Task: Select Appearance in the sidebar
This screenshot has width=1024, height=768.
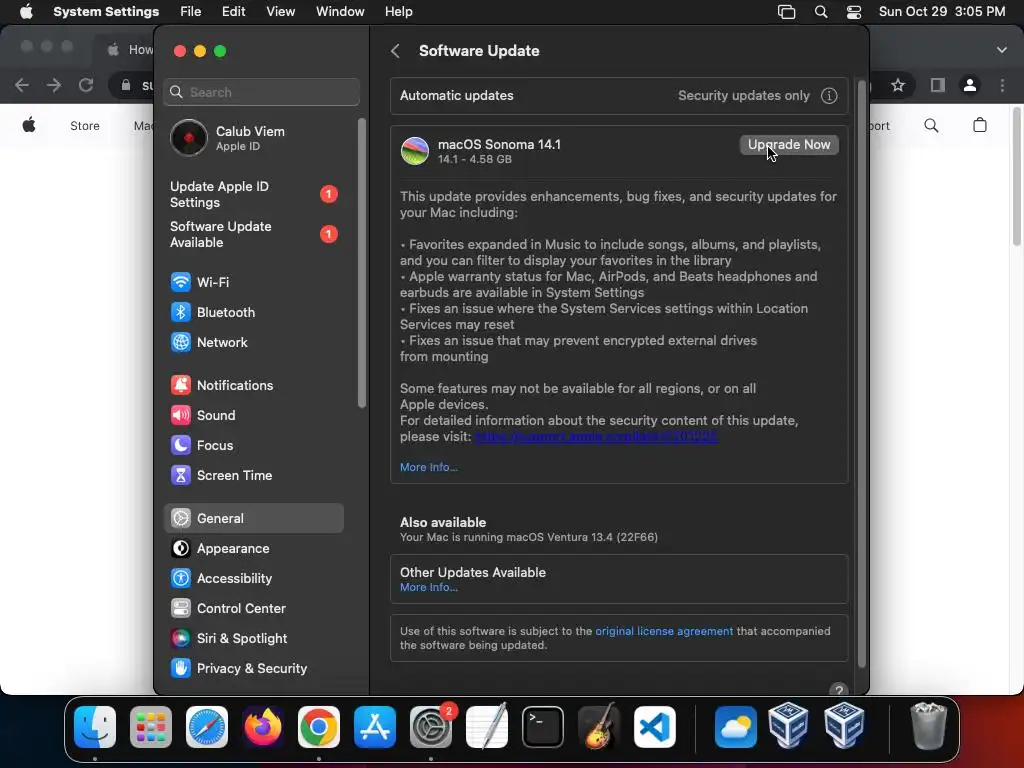Action: coord(253,549)
